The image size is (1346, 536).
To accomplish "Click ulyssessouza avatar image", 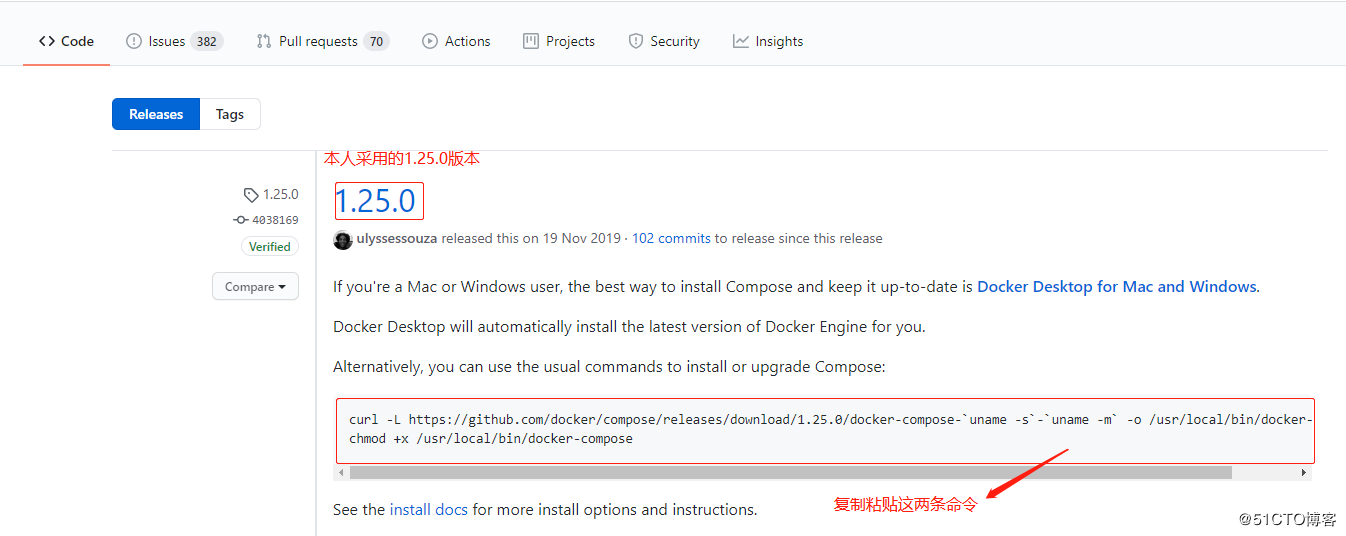I will coord(343,239).
